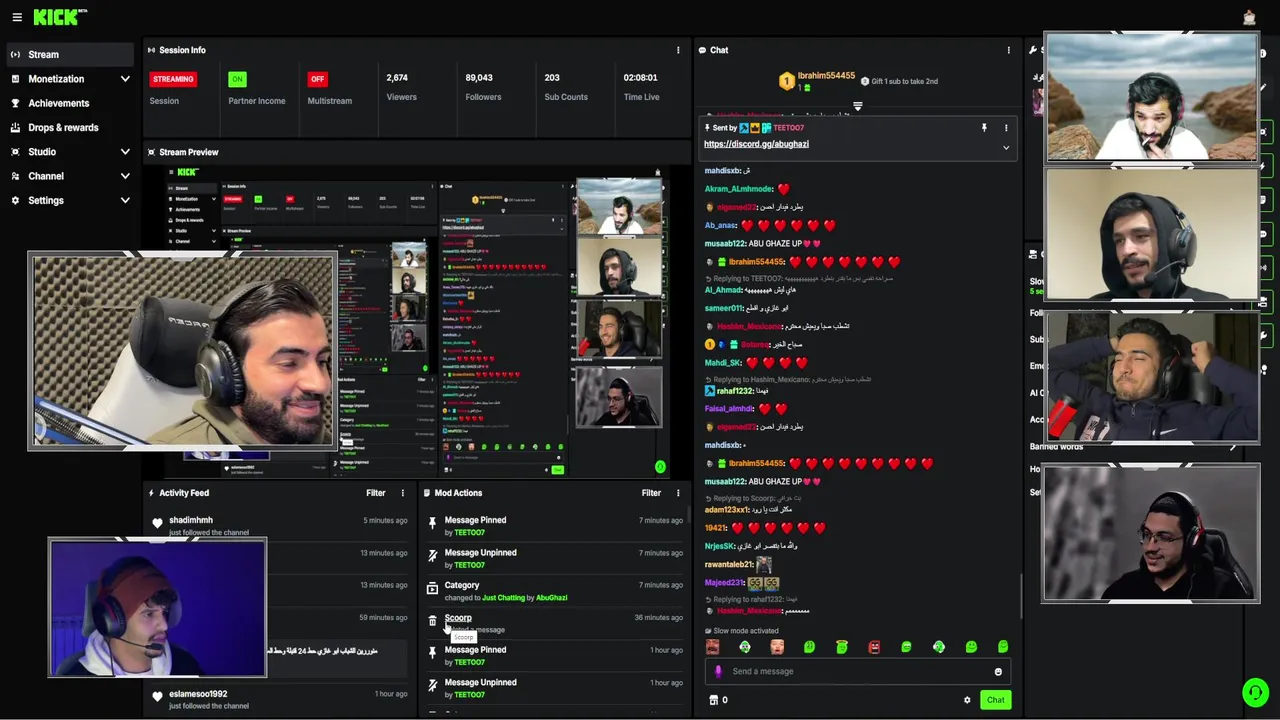Click the STREAMING session badge
Image resolution: width=1280 pixels, height=720 pixels.
point(173,79)
